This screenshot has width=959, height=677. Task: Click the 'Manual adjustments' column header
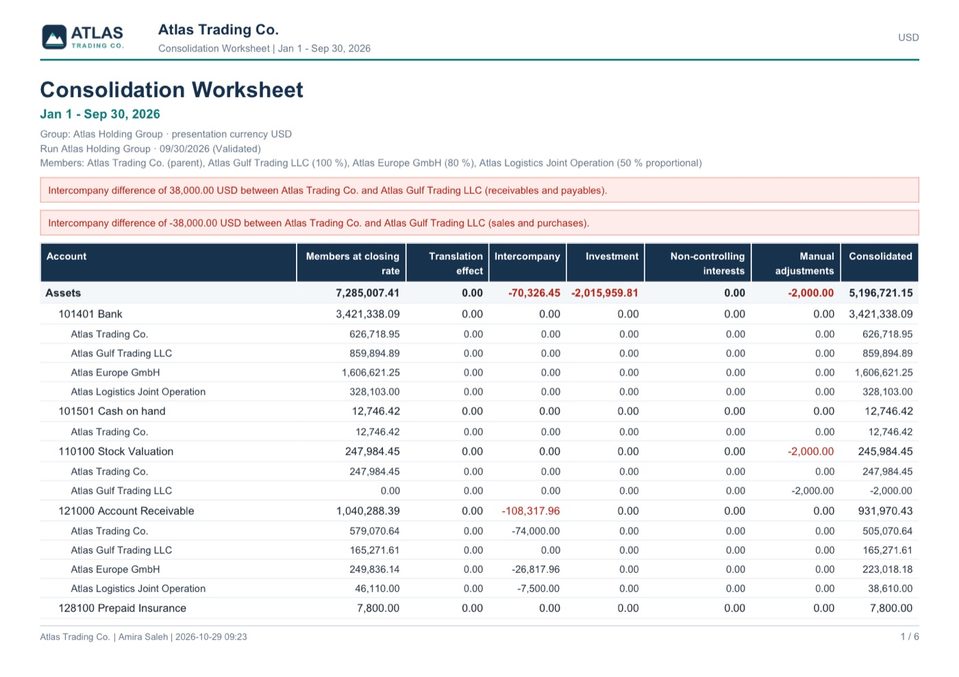pyautogui.click(x=796, y=263)
